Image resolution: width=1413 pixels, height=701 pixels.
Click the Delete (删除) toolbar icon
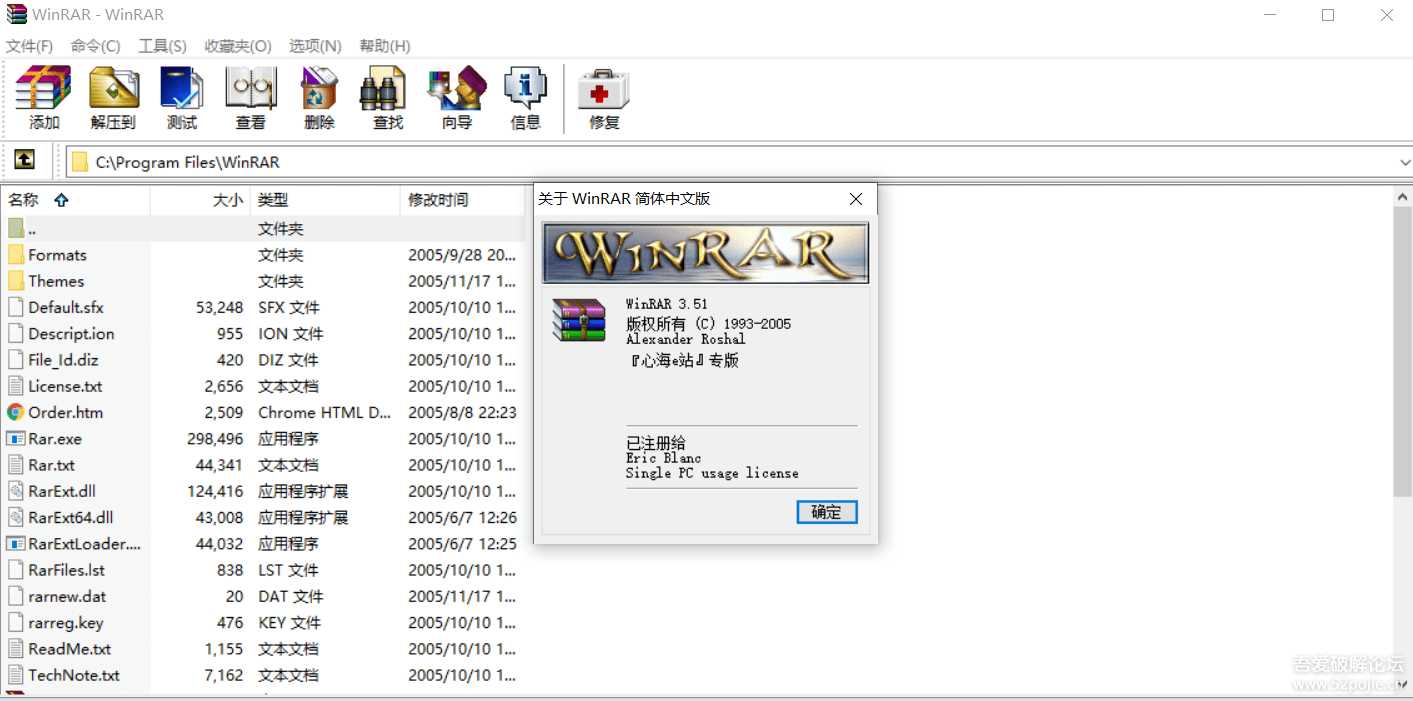[319, 98]
